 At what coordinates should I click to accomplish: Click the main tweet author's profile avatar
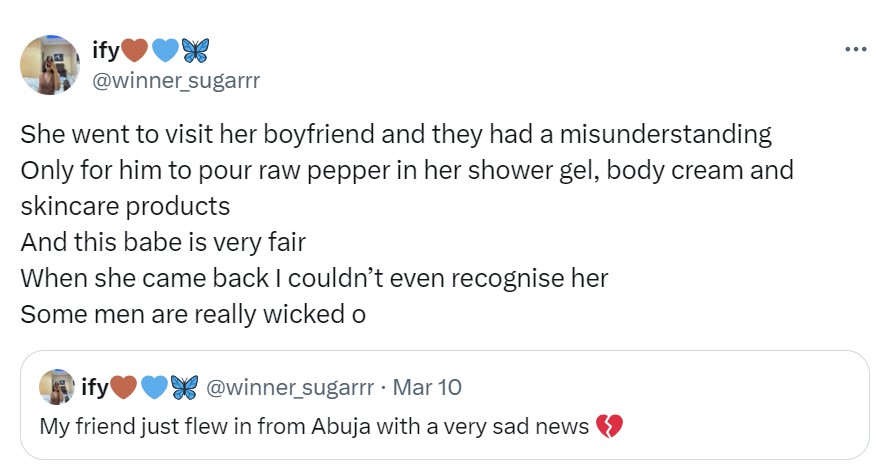[x=50, y=65]
